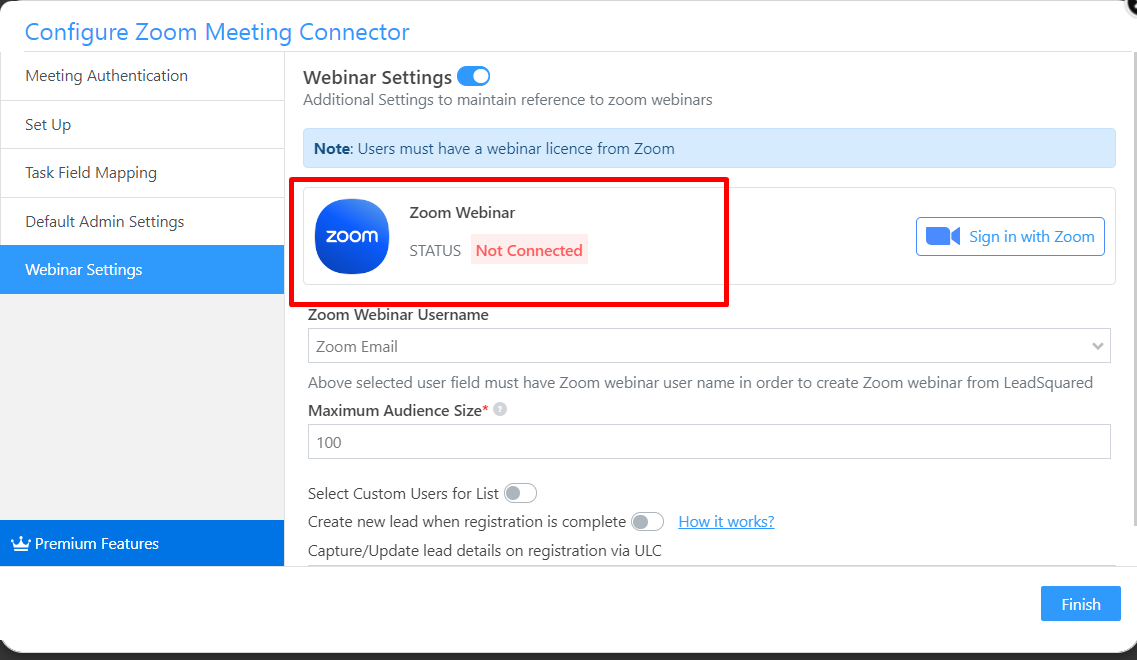The width and height of the screenshot is (1137, 660).
Task: Click the Premium Features bar
Action: (142, 544)
